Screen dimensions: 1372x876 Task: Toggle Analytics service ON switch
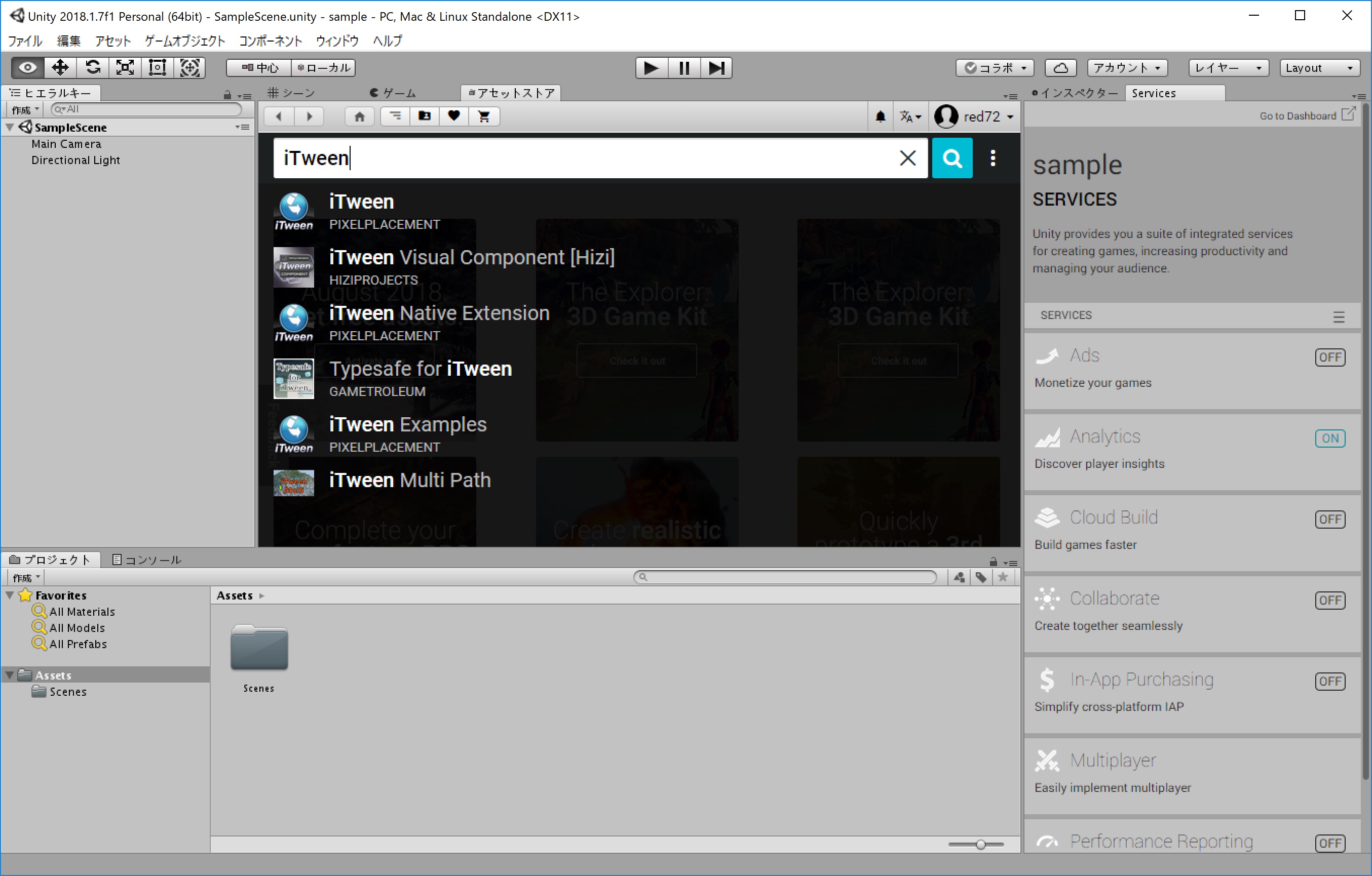(1329, 438)
